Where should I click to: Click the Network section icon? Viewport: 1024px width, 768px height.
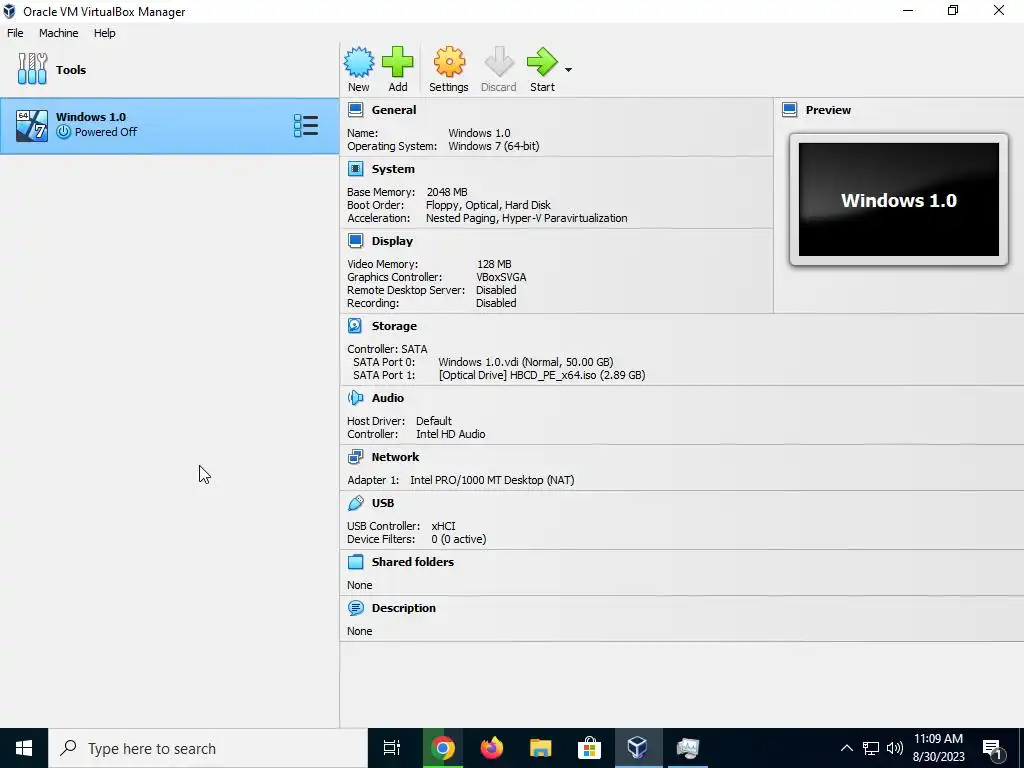(x=355, y=457)
